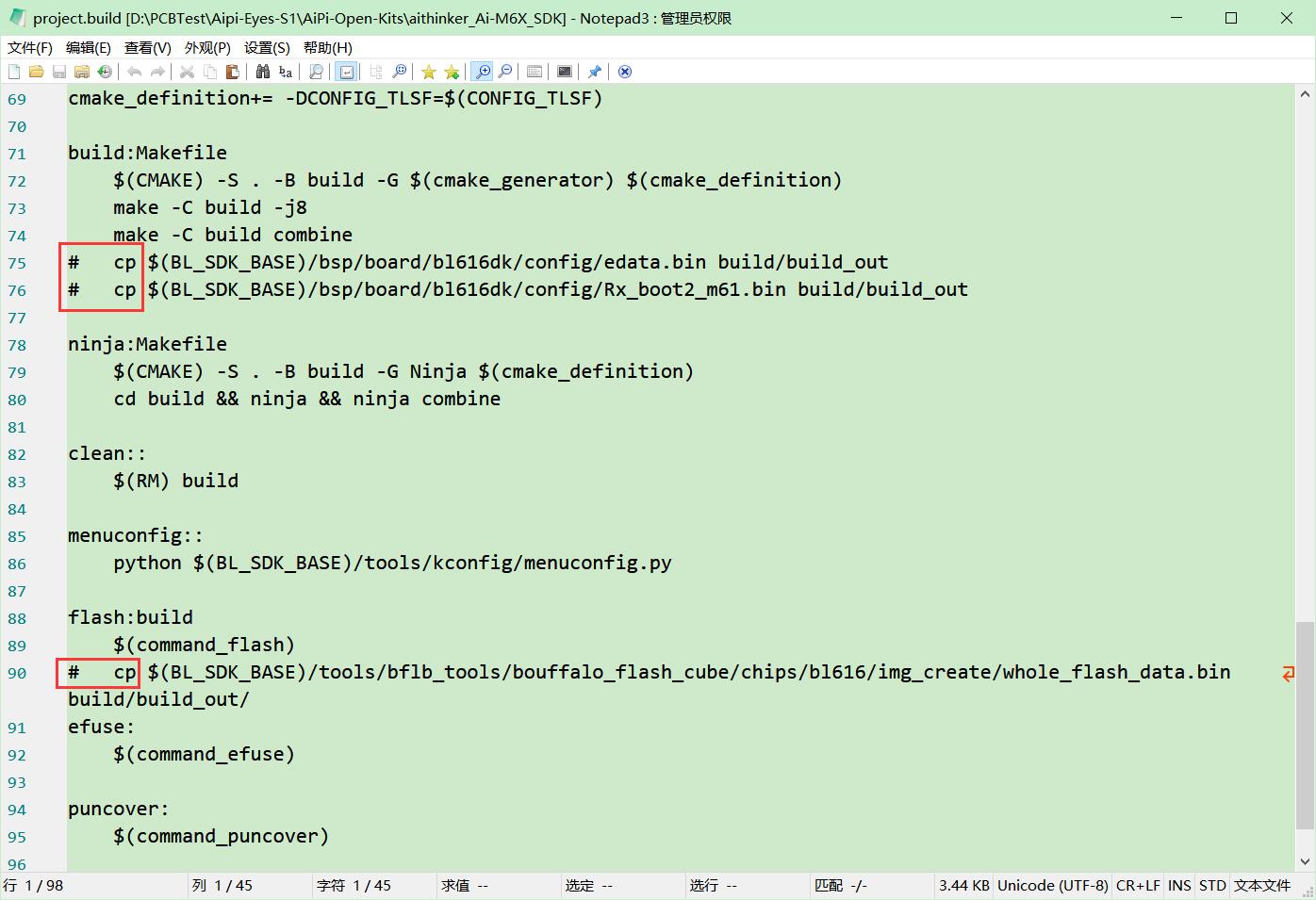This screenshot has height=900, width=1316.
Task: Open Find with binoculars icon
Action: point(263,72)
